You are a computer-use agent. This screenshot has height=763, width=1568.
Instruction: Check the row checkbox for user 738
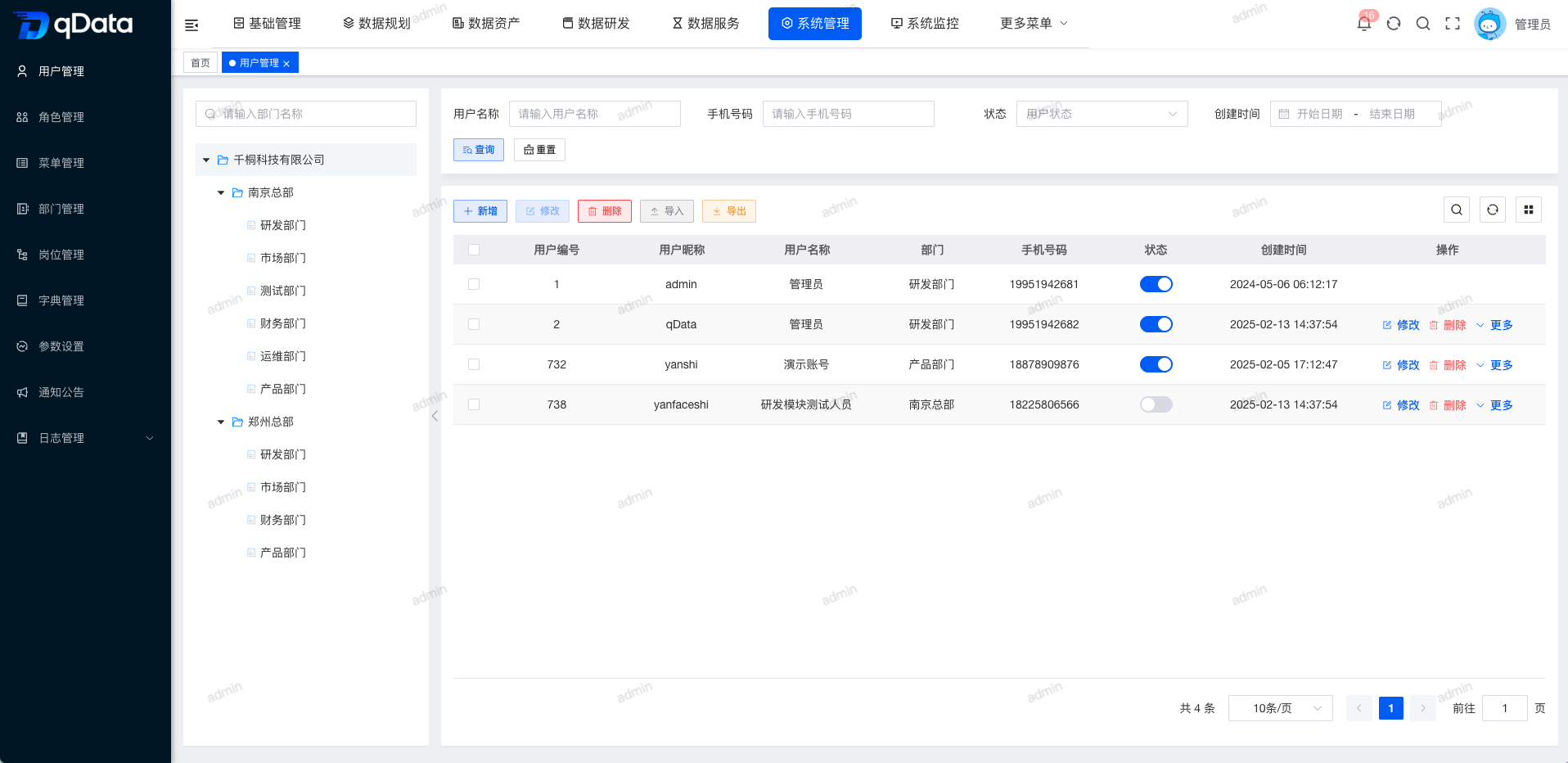click(474, 404)
